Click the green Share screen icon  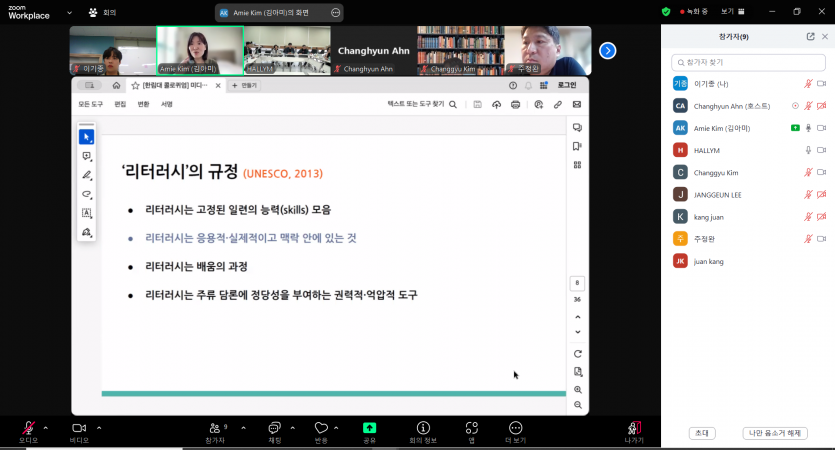[x=369, y=428]
